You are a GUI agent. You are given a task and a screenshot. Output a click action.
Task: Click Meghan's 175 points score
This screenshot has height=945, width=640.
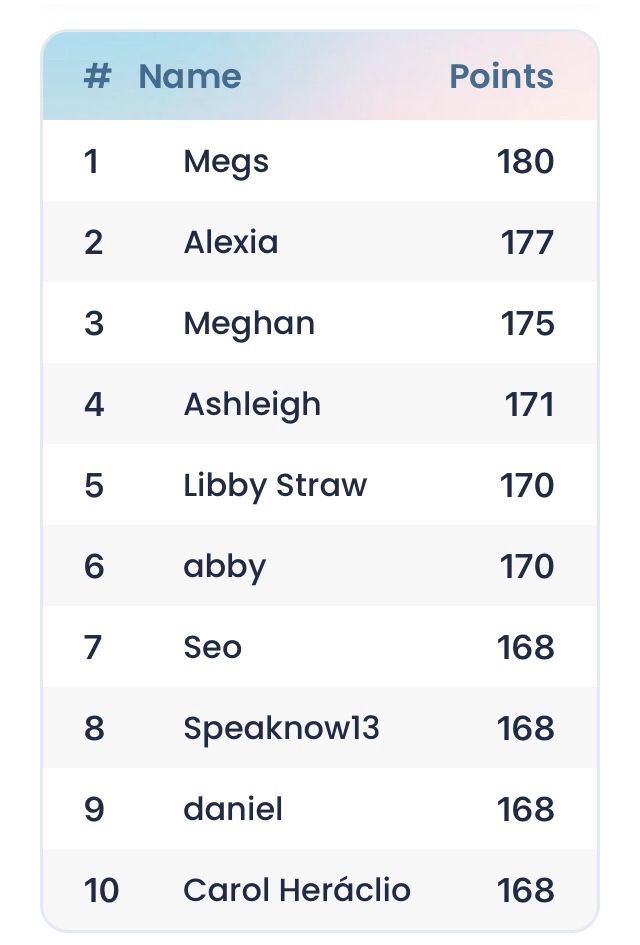(x=527, y=324)
